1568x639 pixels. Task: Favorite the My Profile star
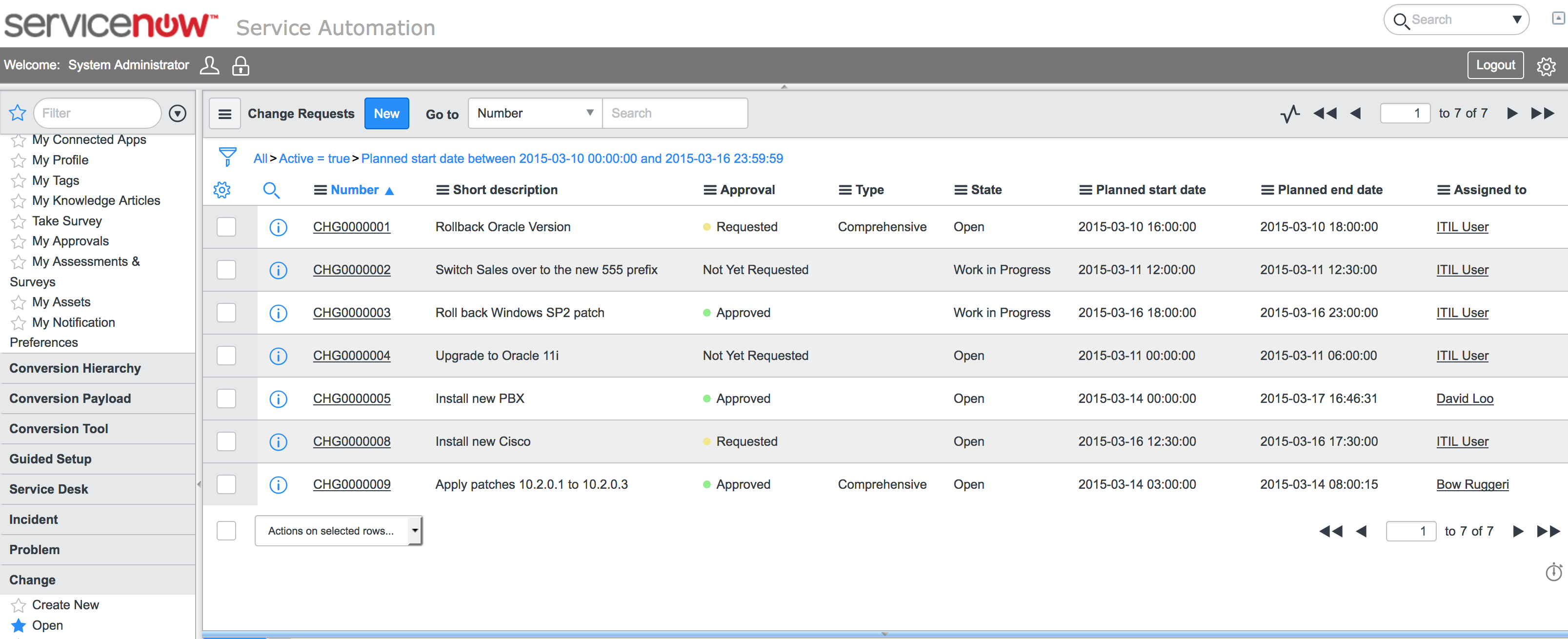coord(18,160)
